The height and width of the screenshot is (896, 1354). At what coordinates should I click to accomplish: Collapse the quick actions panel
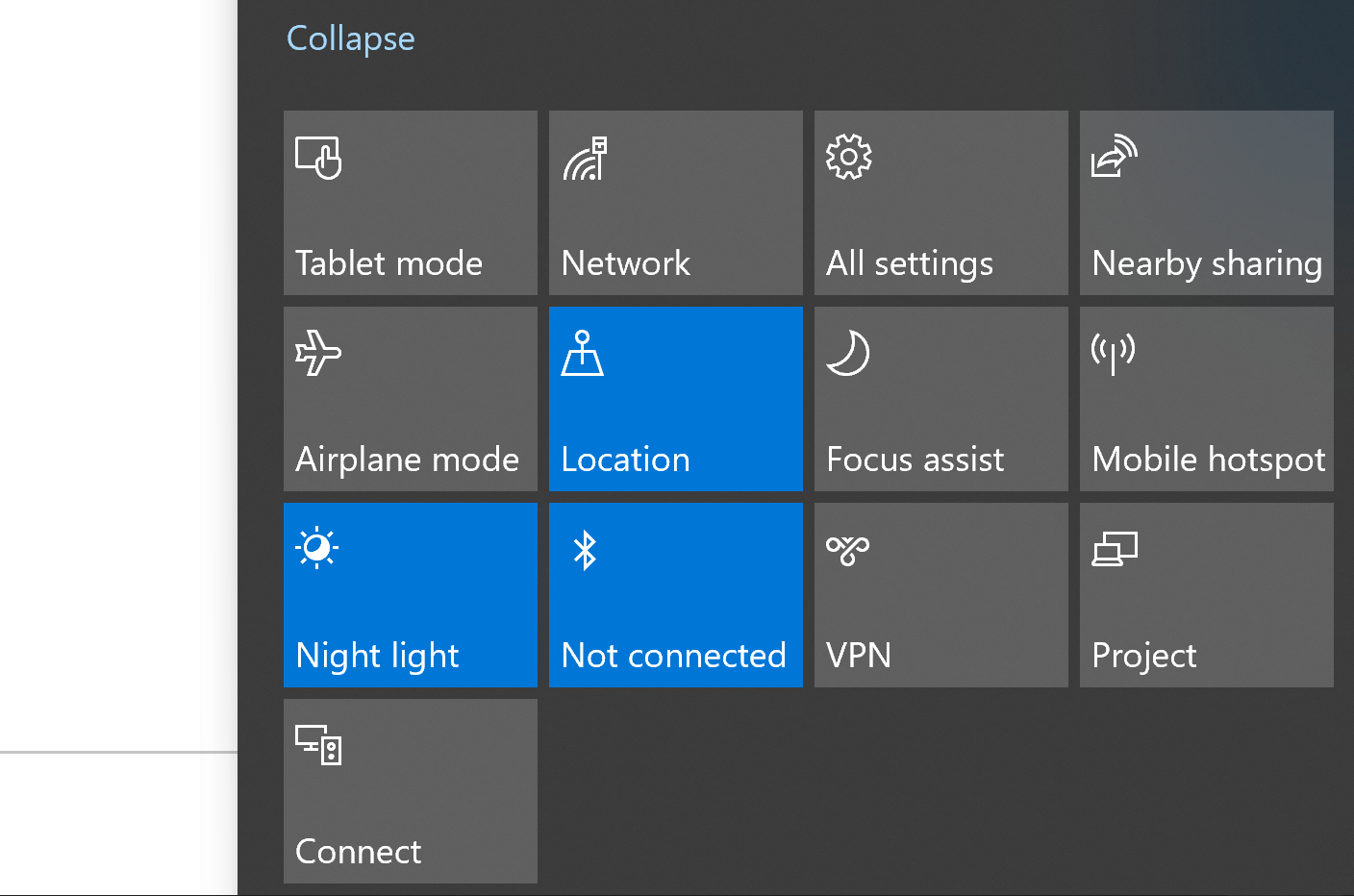(x=350, y=38)
